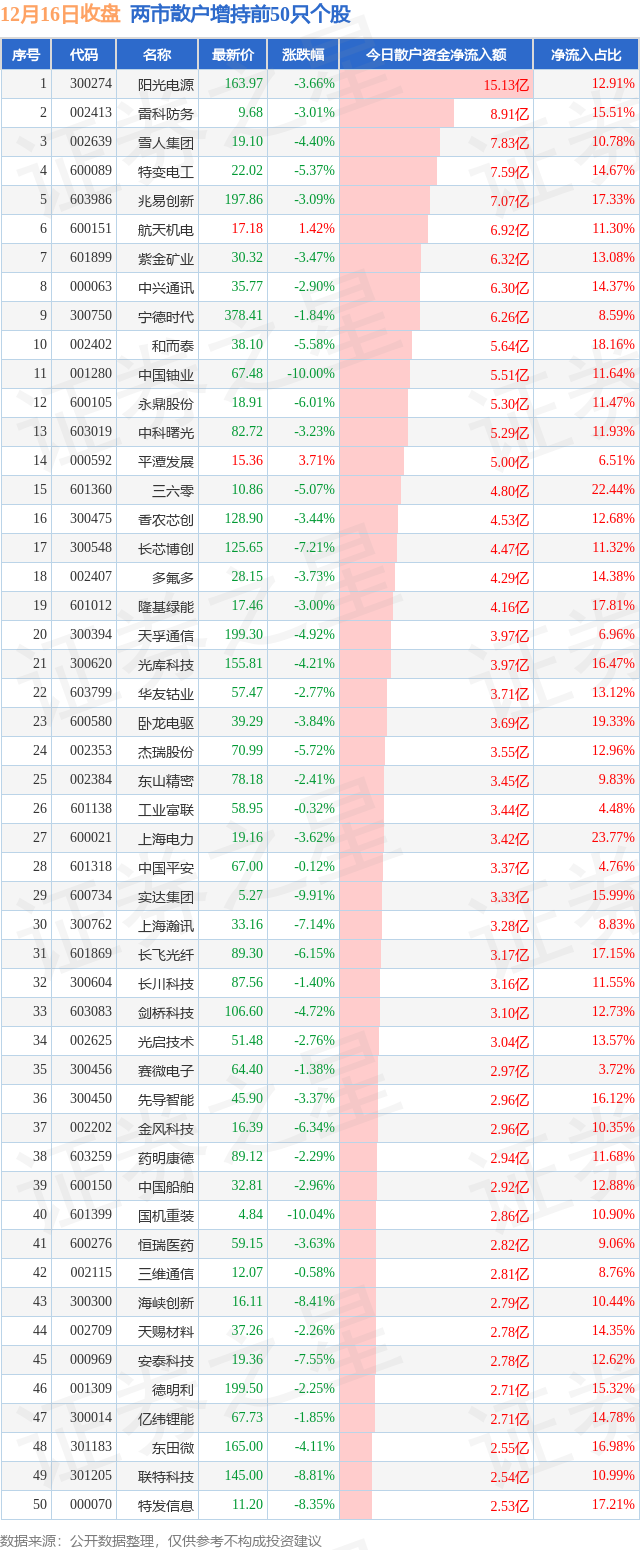Click 平潭发展 change value 3.71%
The height and width of the screenshot is (1550, 640).
317,461
